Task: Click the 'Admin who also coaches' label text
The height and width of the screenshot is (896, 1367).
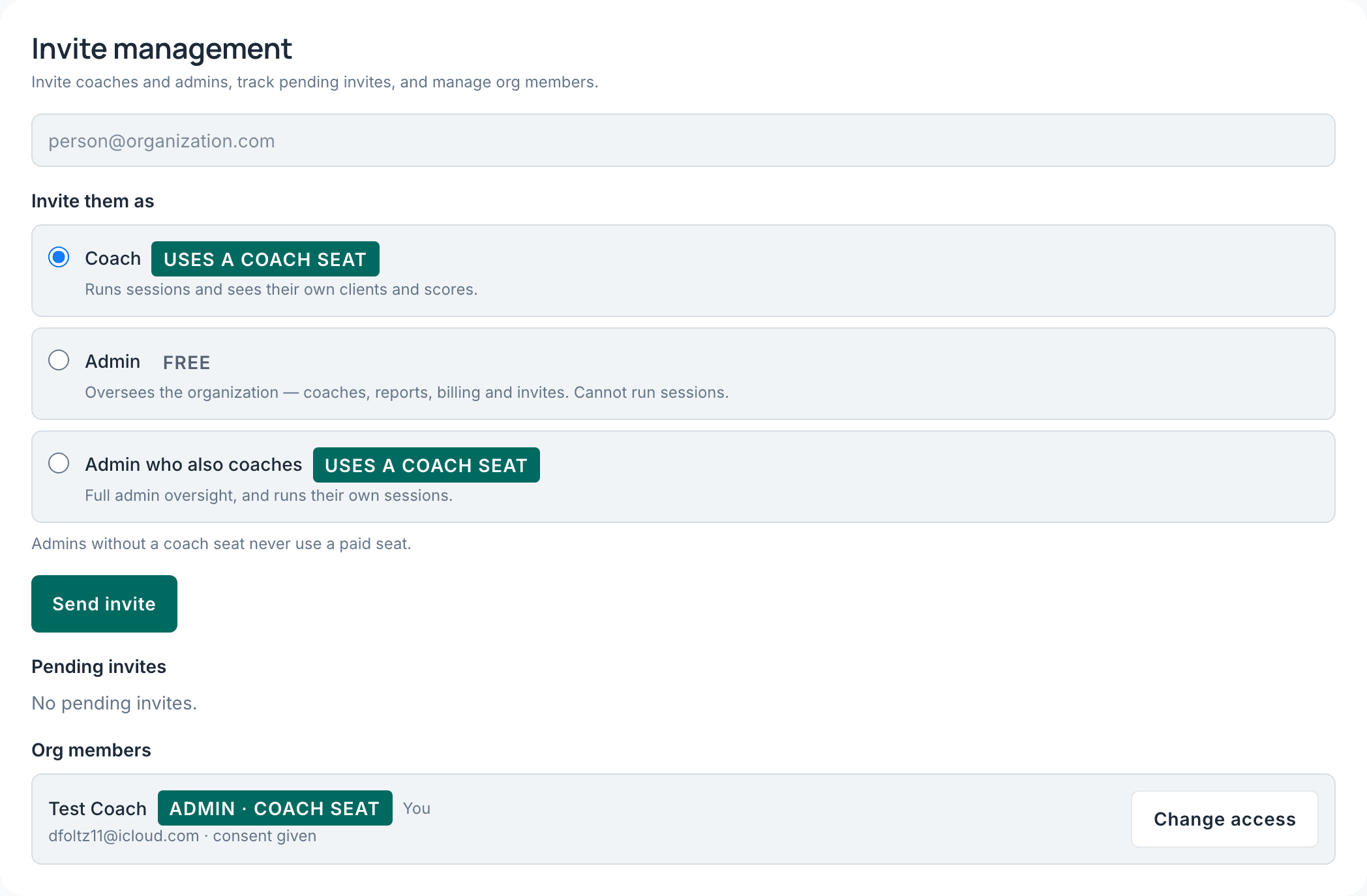Action: (x=194, y=464)
